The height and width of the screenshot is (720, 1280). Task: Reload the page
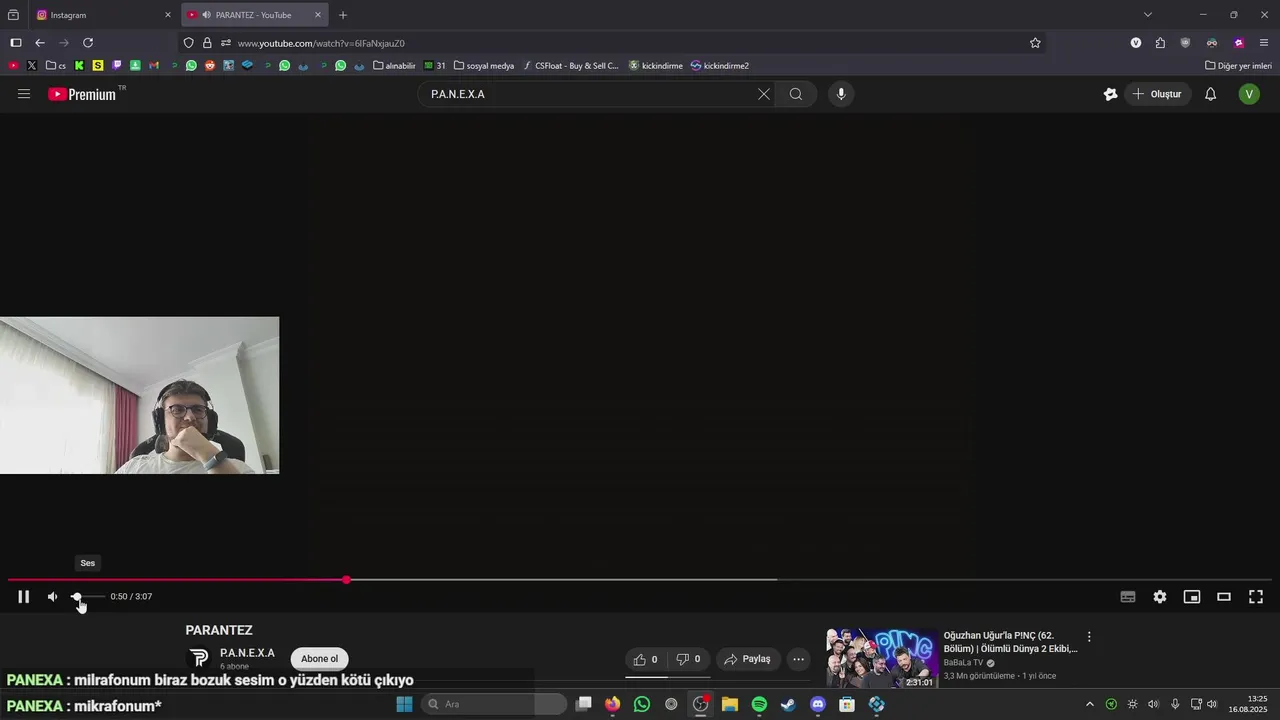(x=88, y=43)
